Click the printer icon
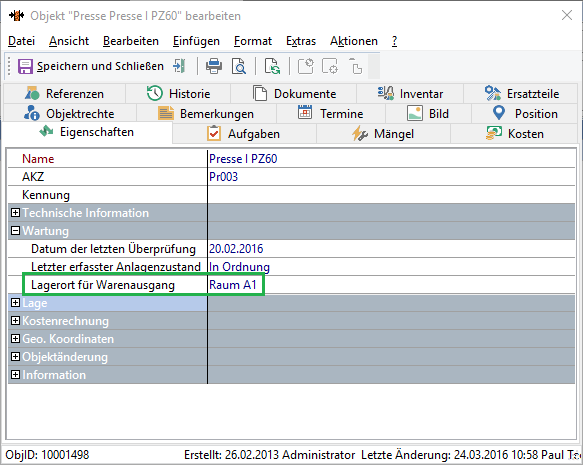Viewport: 583px width, 465px height. pyautogui.click(x=214, y=66)
